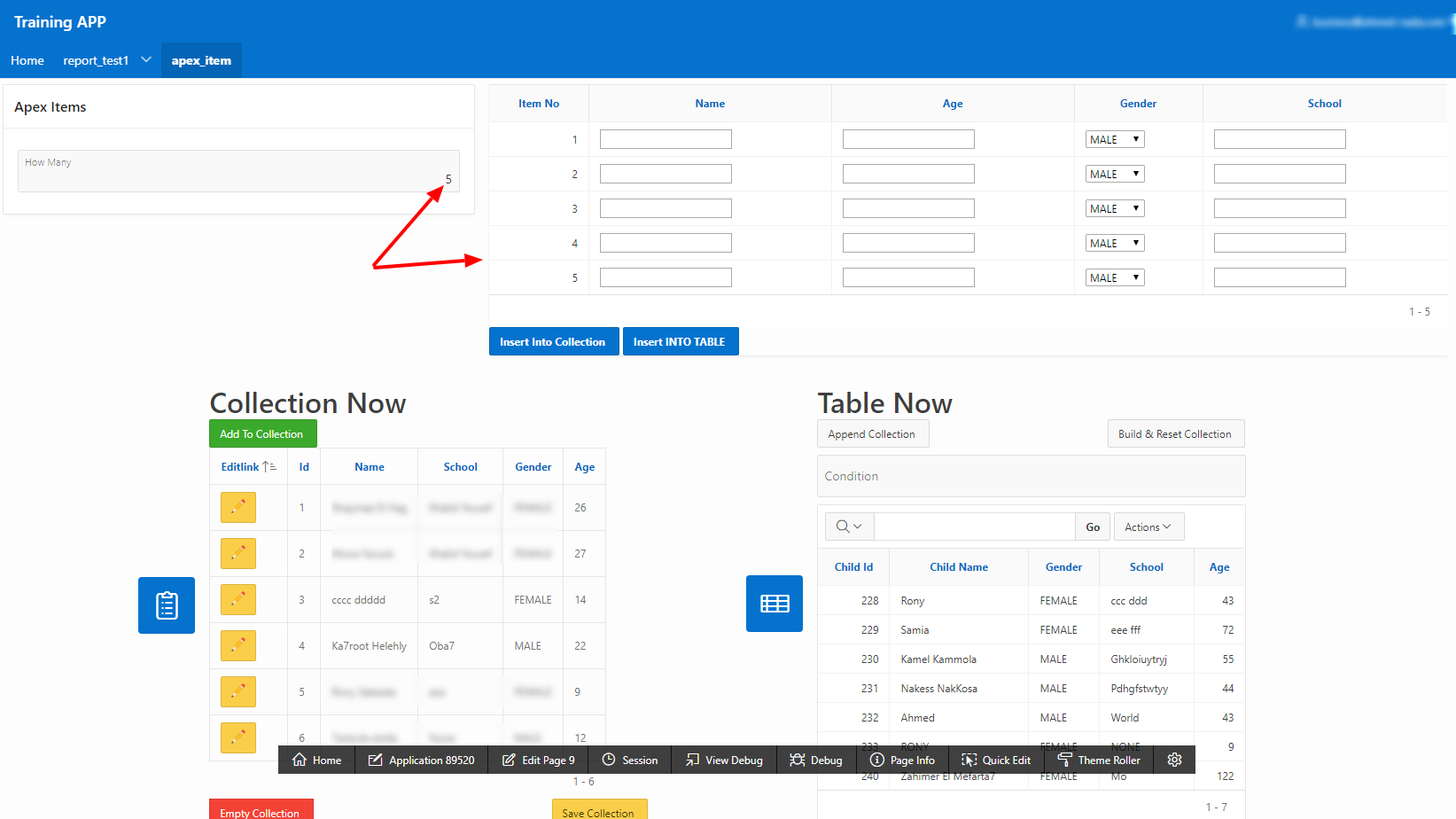Viewport: 1456px width, 819px height.
Task: Toggle Debug in developer toolbar
Action: tap(816, 760)
